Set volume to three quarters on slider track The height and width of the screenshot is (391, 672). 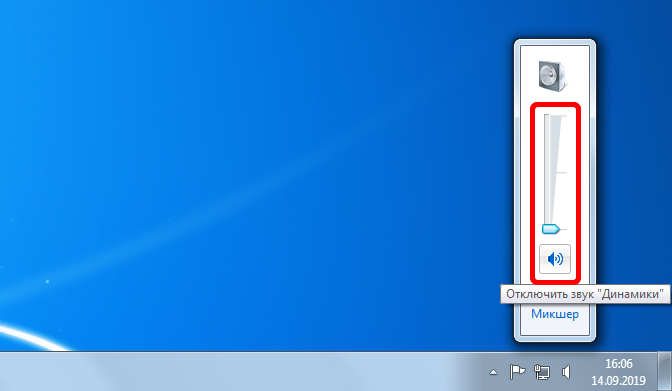pos(547,144)
